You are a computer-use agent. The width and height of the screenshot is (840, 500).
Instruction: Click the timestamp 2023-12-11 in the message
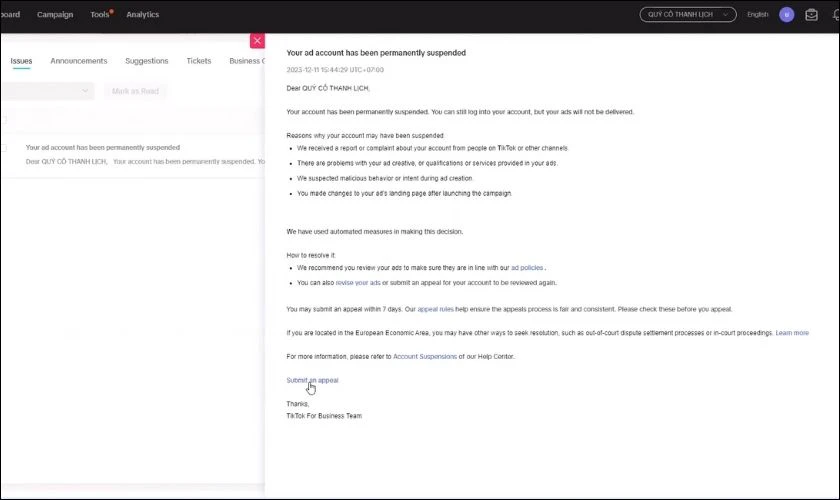coord(335,70)
